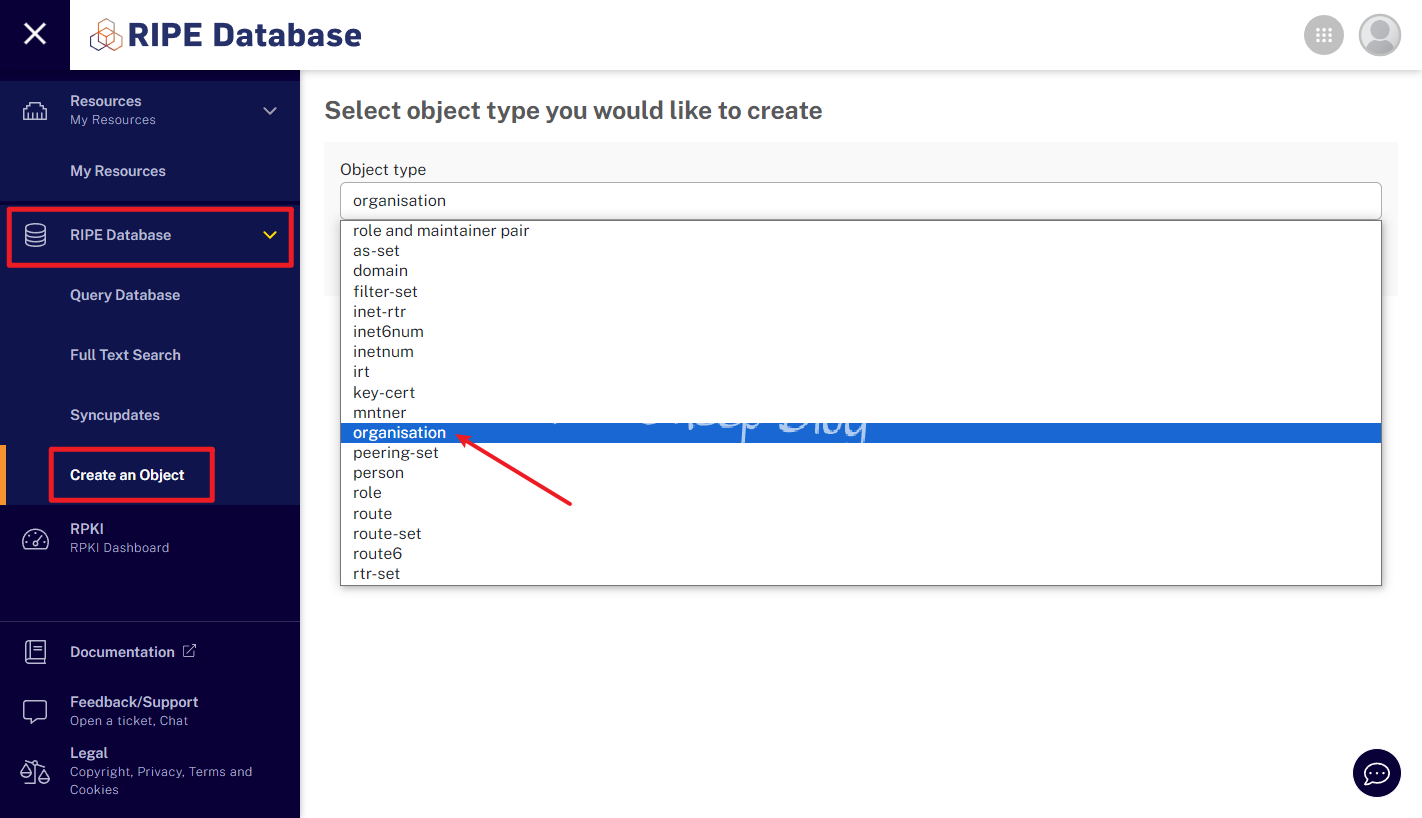Open Query Database page

(125, 295)
